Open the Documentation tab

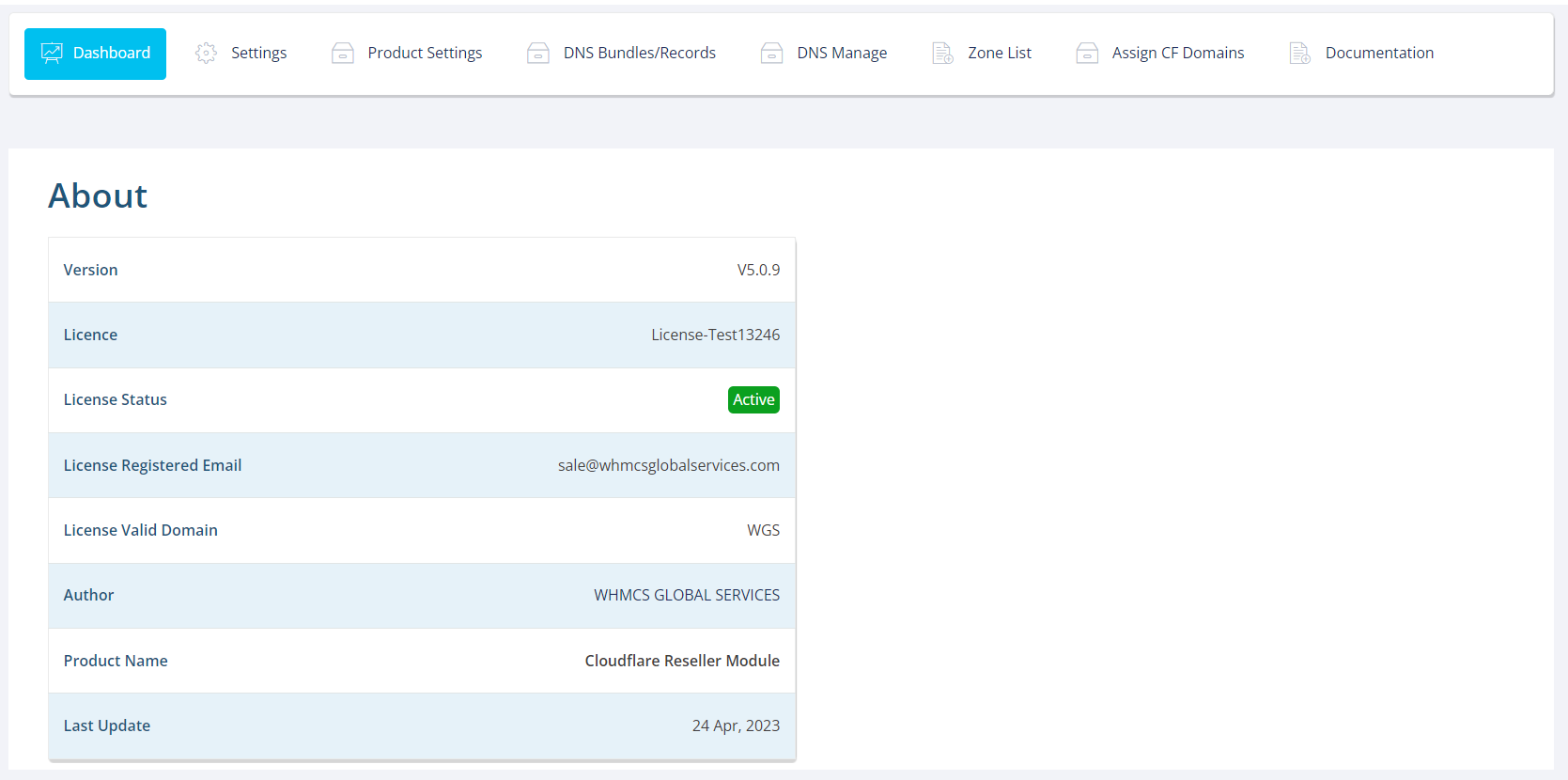[1361, 54]
